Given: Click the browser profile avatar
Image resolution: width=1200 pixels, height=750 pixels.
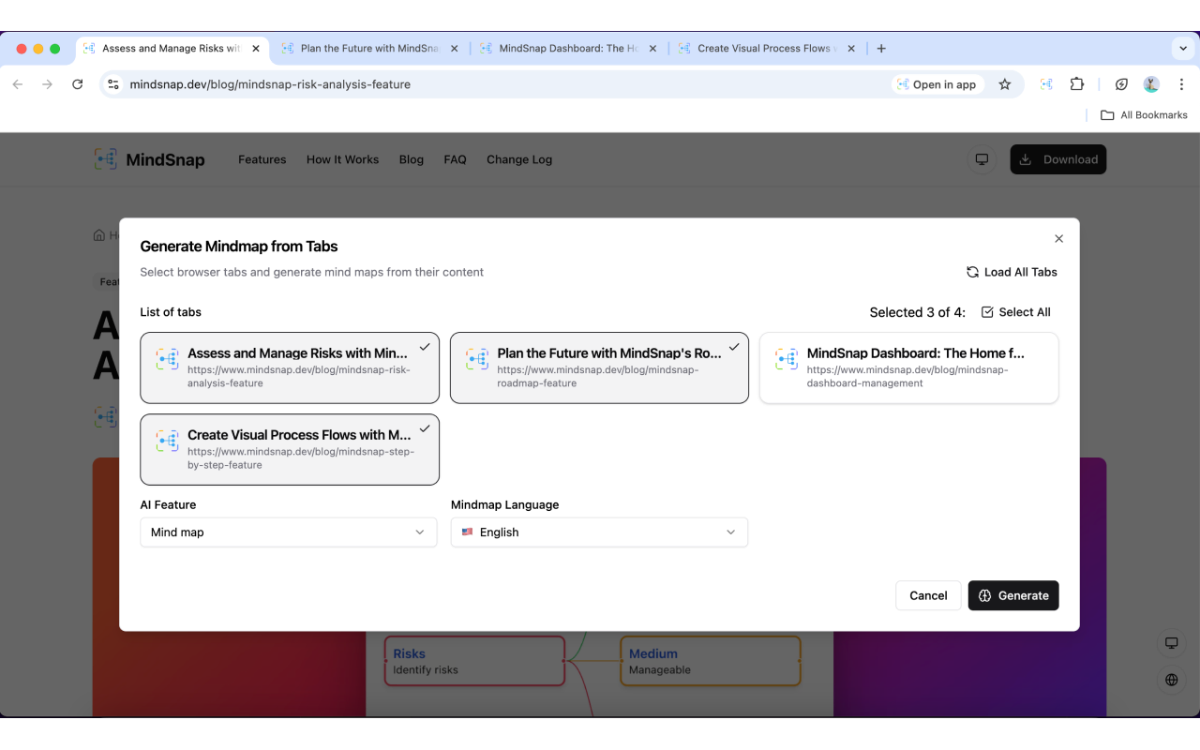Looking at the screenshot, I should pos(1151,84).
